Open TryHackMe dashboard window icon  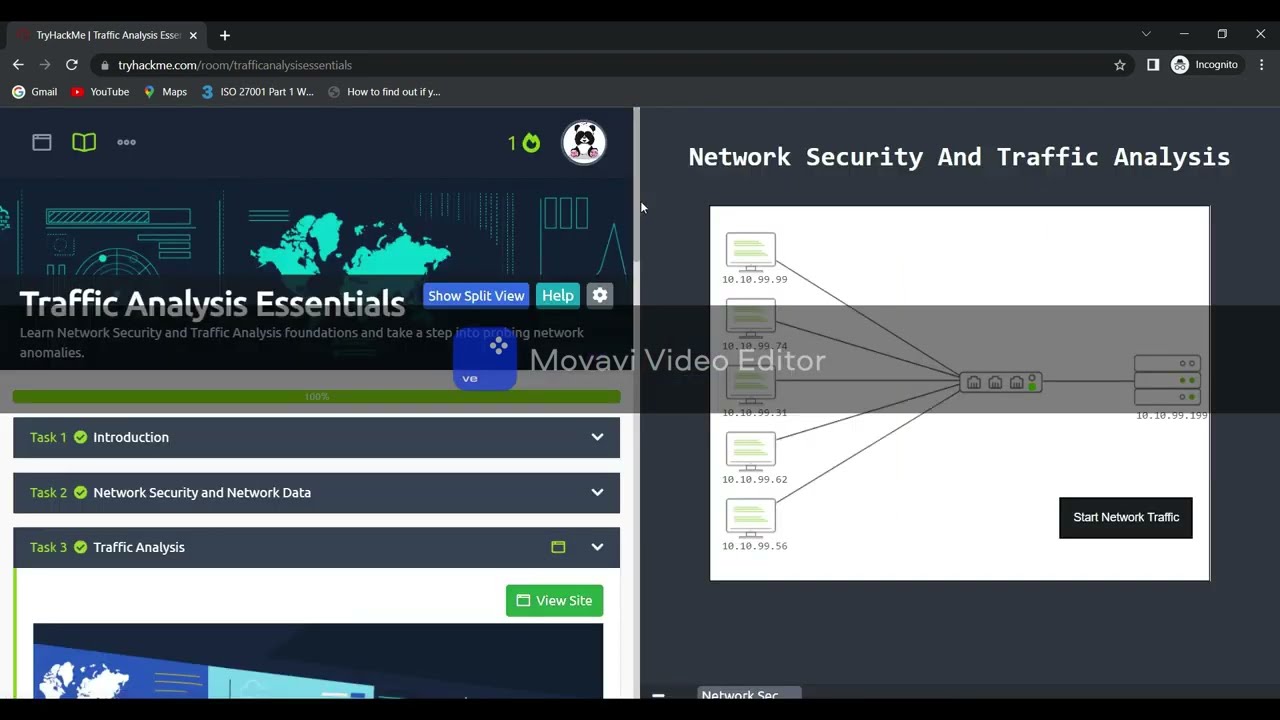pyautogui.click(x=42, y=142)
